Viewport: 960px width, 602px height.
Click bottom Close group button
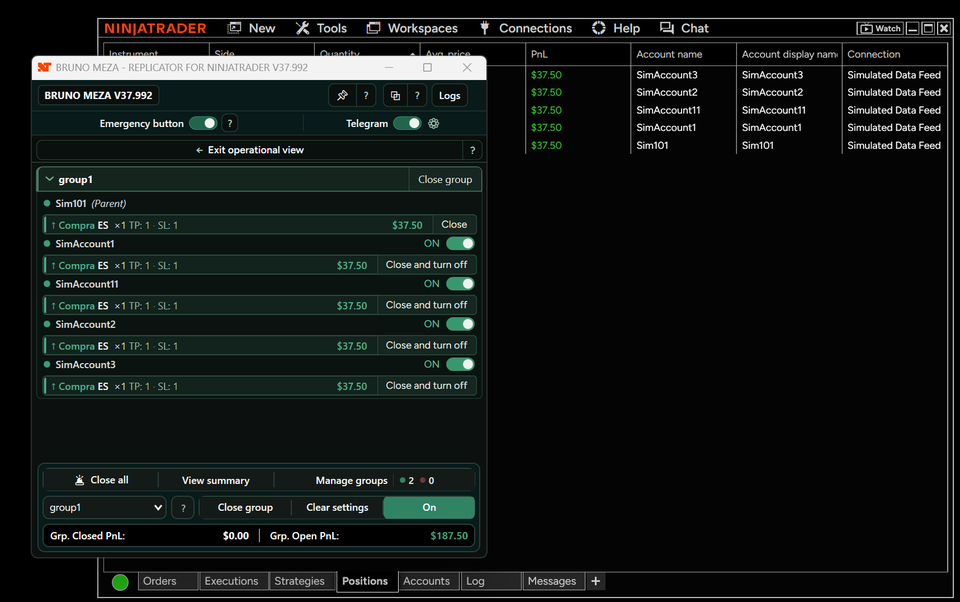point(245,508)
